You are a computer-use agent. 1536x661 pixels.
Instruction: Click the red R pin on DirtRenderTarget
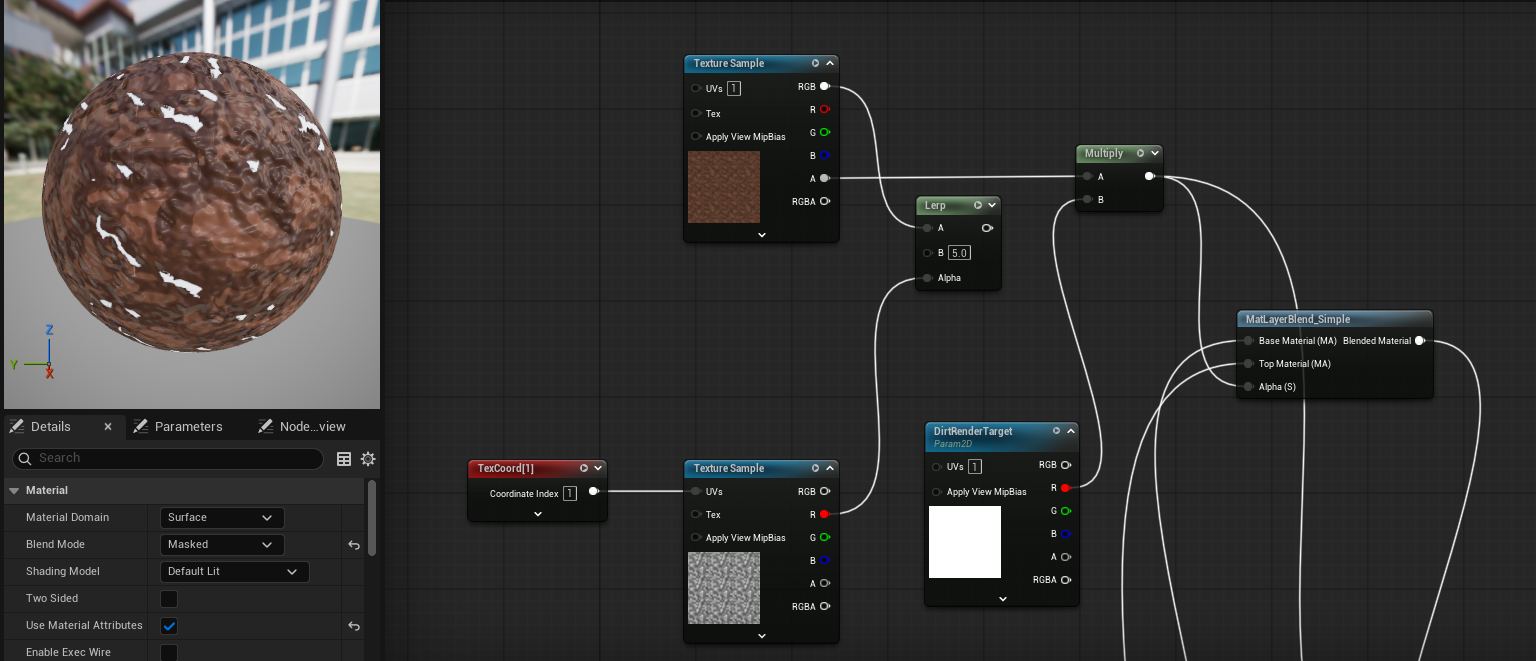coord(1065,488)
